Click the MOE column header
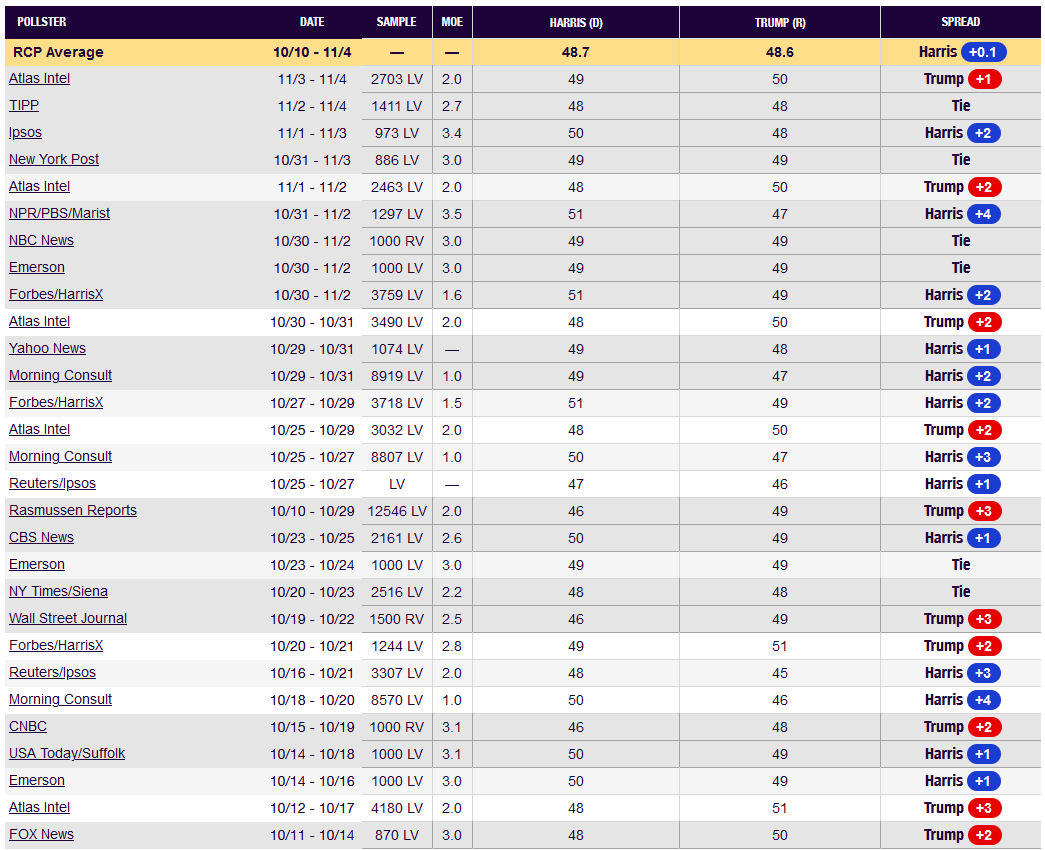The height and width of the screenshot is (850, 1045). click(452, 22)
